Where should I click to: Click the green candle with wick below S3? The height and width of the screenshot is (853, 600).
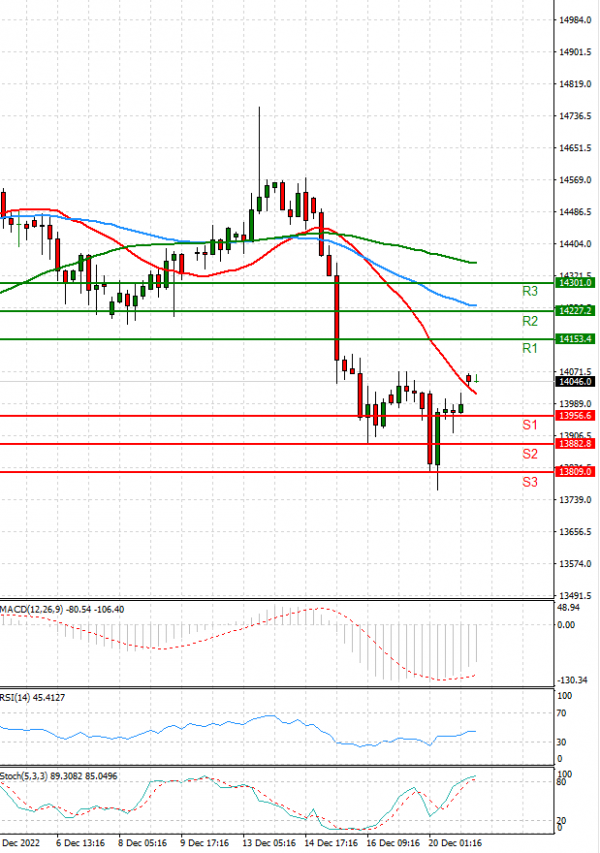point(437,438)
